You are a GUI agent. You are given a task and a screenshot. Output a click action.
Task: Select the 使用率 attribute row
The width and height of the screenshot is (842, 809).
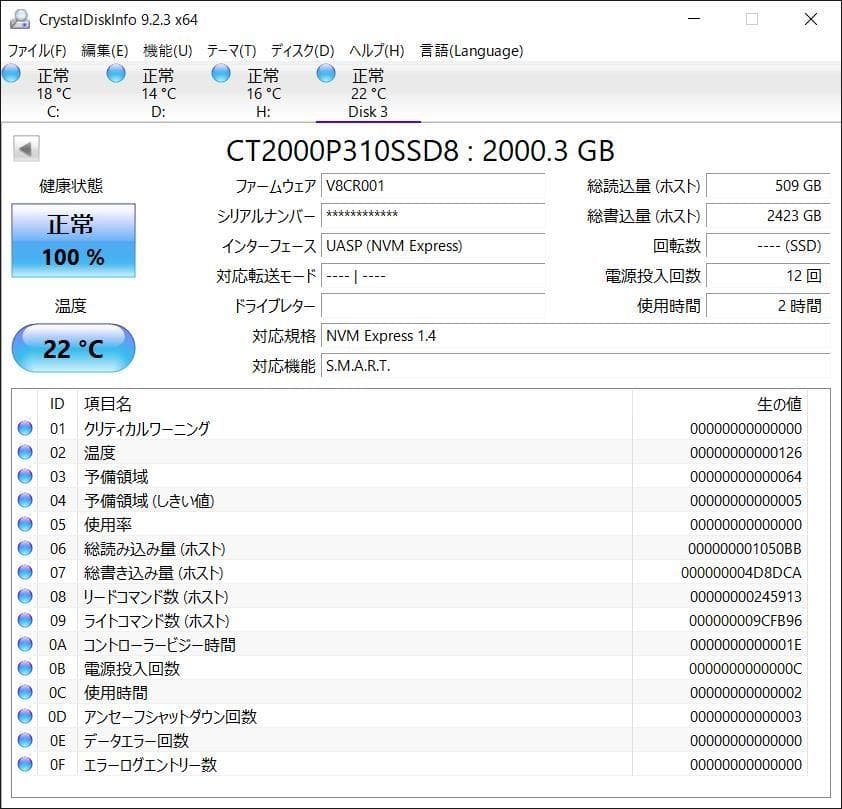click(410, 524)
